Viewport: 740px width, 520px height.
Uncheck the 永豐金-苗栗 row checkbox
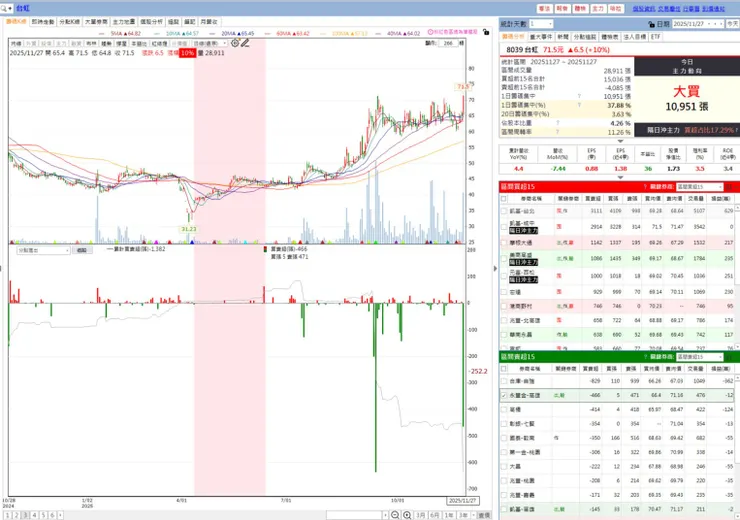[x=504, y=395]
